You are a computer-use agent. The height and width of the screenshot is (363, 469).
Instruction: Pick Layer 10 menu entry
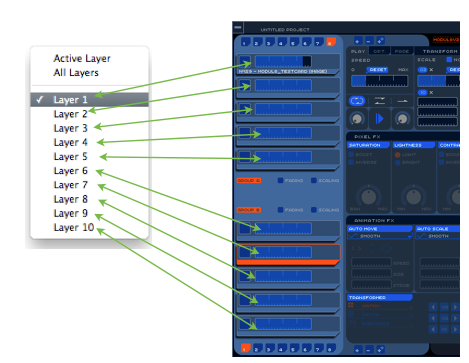[x=89, y=227]
